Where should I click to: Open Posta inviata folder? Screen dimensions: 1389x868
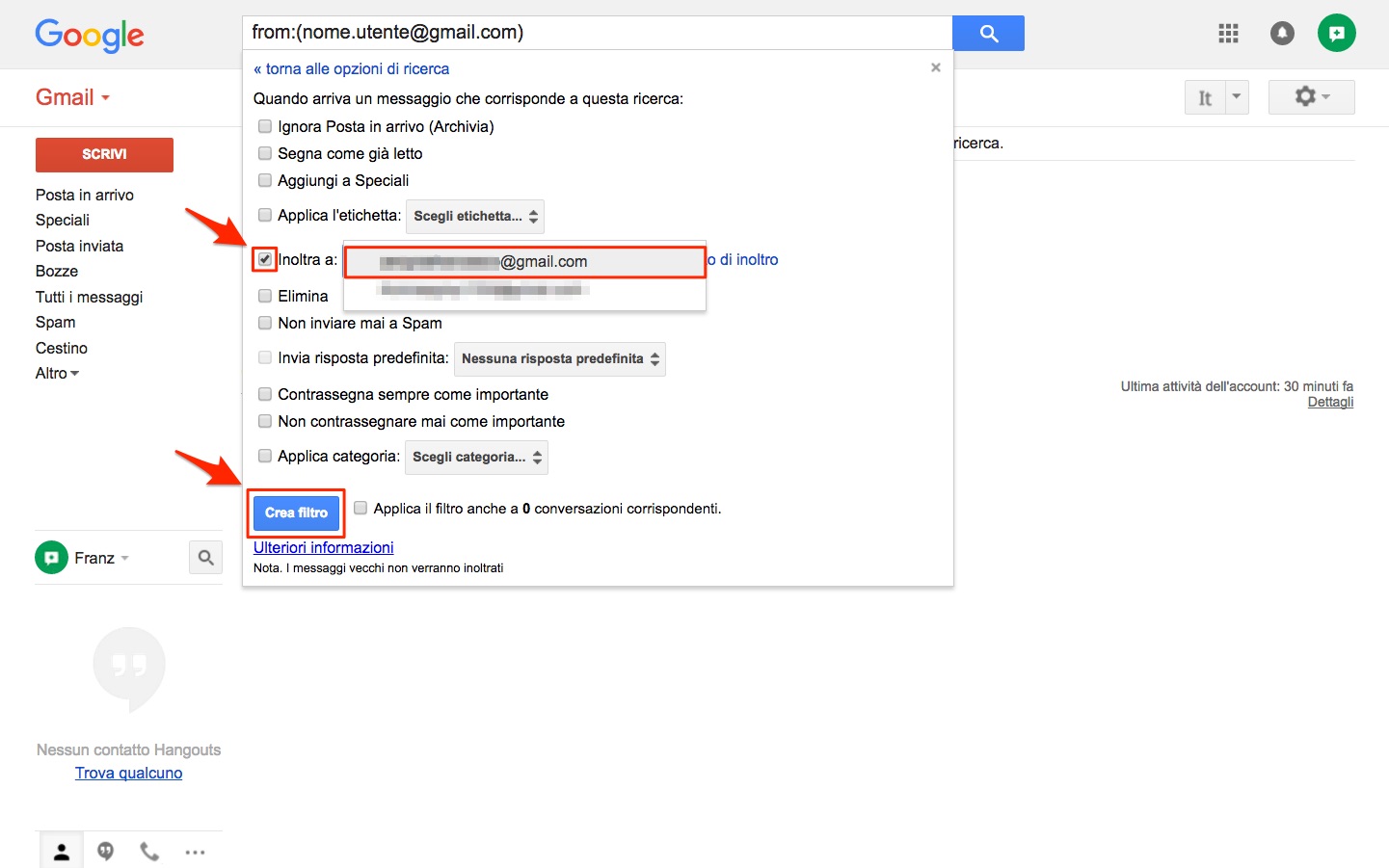pos(80,246)
